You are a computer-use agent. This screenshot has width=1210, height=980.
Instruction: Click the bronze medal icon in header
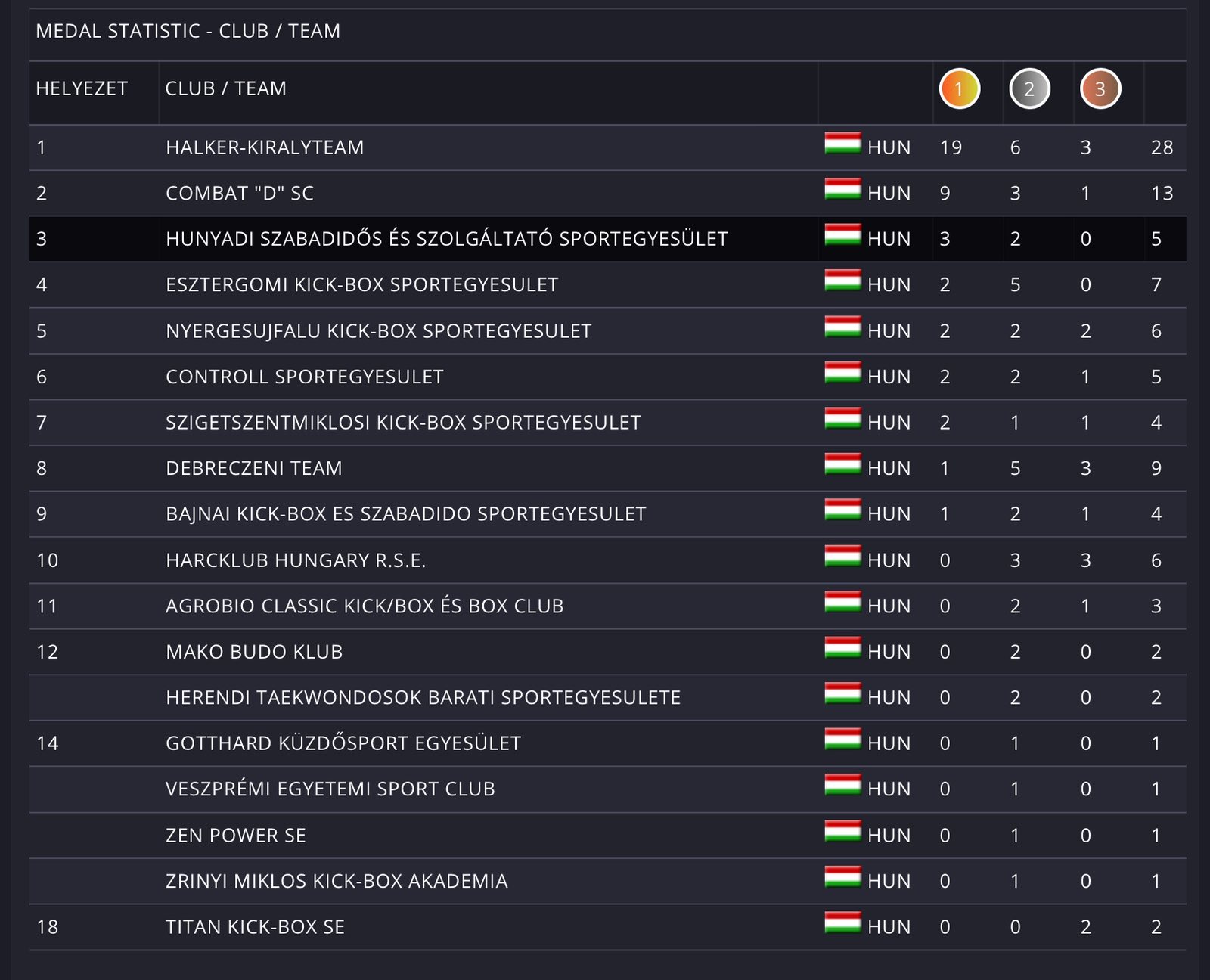(x=1100, y=88)
